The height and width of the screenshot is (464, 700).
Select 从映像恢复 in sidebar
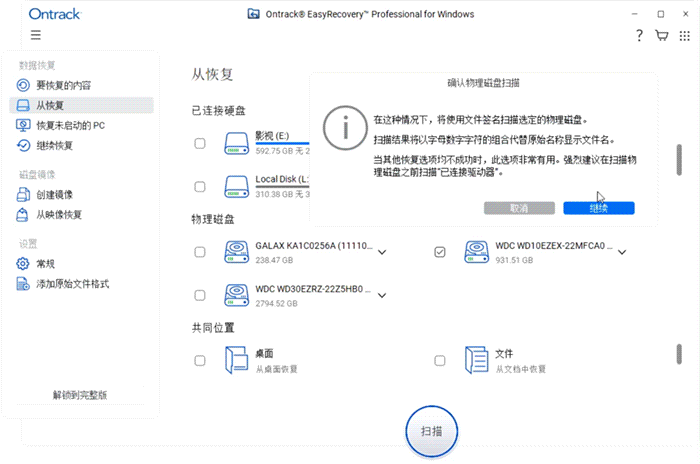point(81,215)
